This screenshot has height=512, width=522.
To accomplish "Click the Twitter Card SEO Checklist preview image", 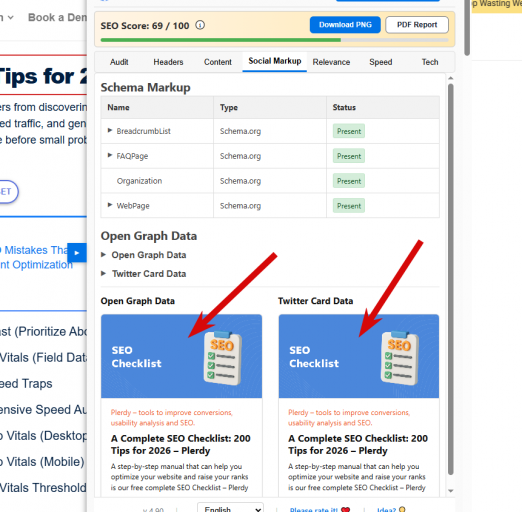I will pos(359,356).
